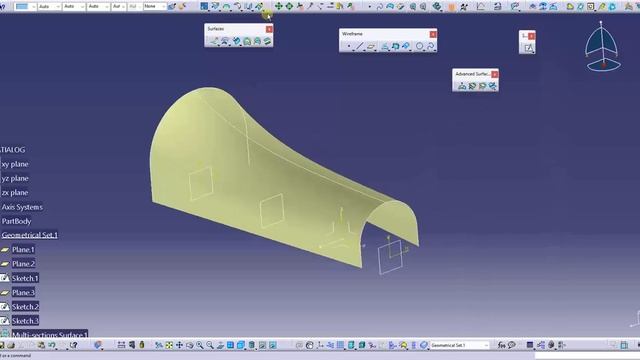Expand the Sketcher sub-menu arrow in floating toolbar
The image size is (640, 360).
click(533, 52)
